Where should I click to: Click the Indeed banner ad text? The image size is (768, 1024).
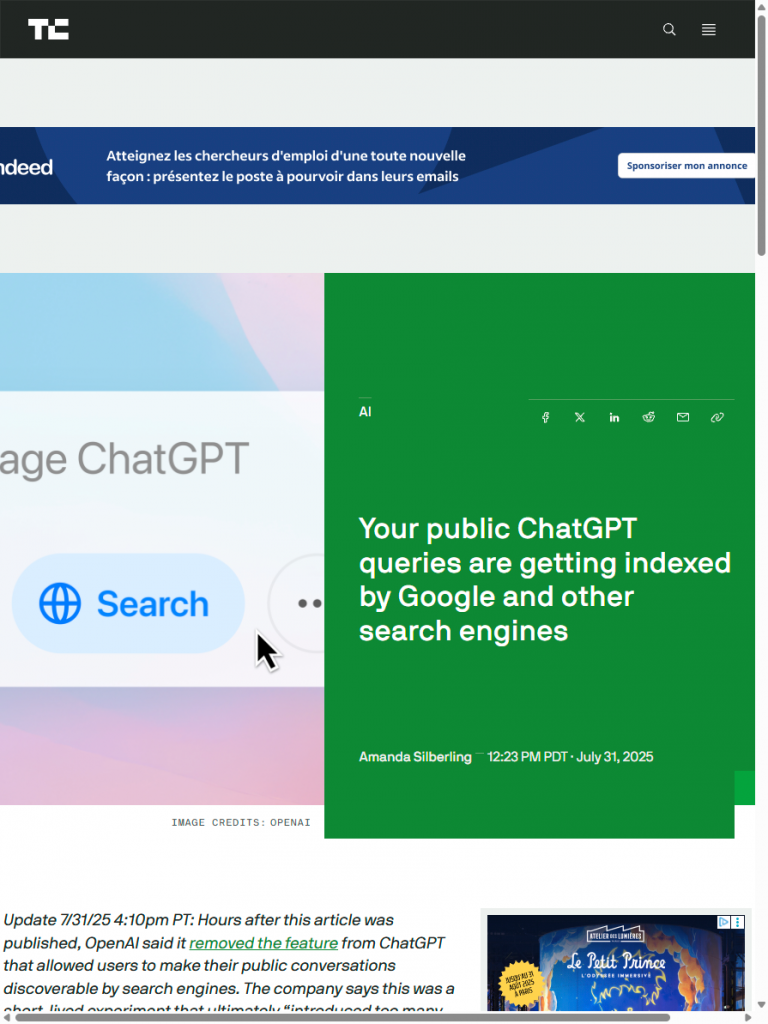click(286, 166)
